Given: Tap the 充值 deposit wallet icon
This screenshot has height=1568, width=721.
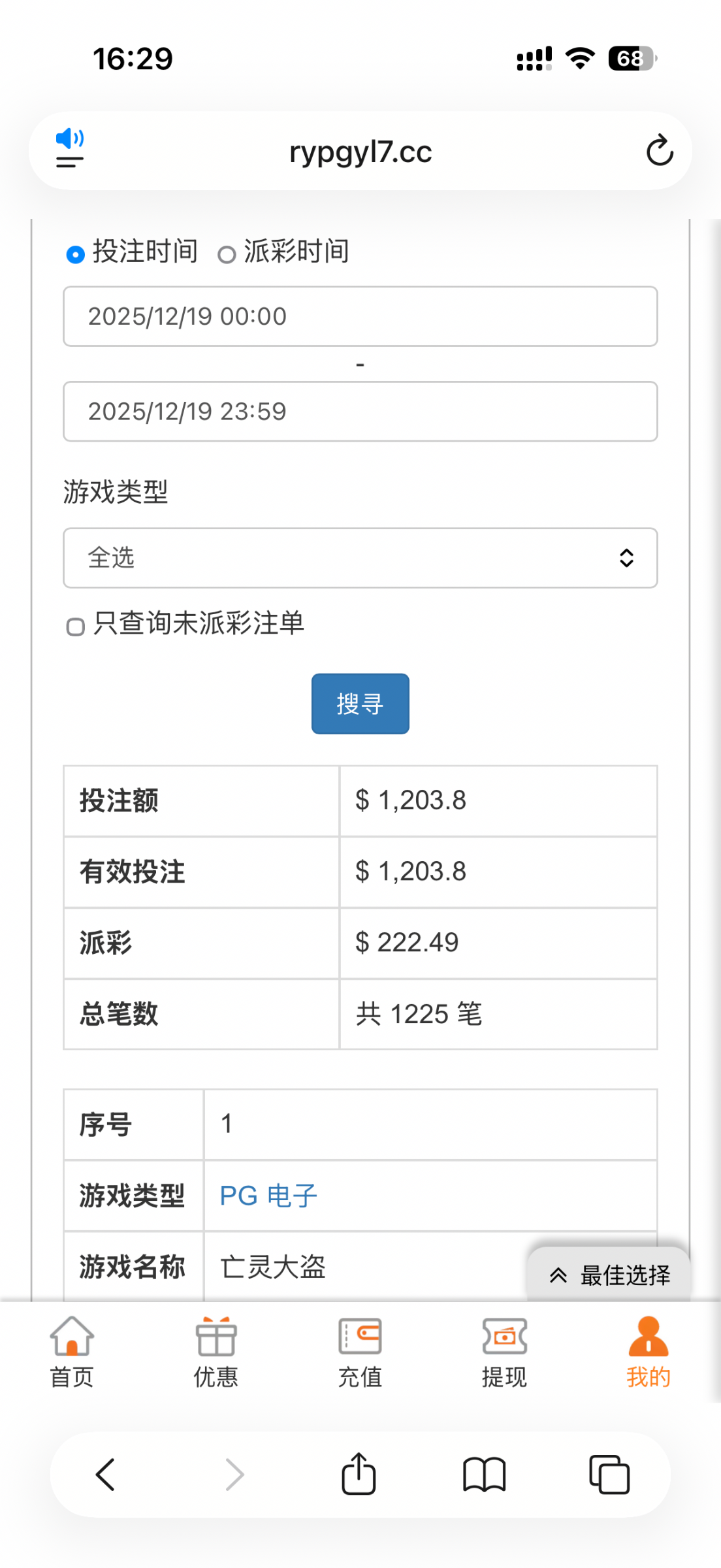Looking at the screenshot, I should (x=360, y=1337).
